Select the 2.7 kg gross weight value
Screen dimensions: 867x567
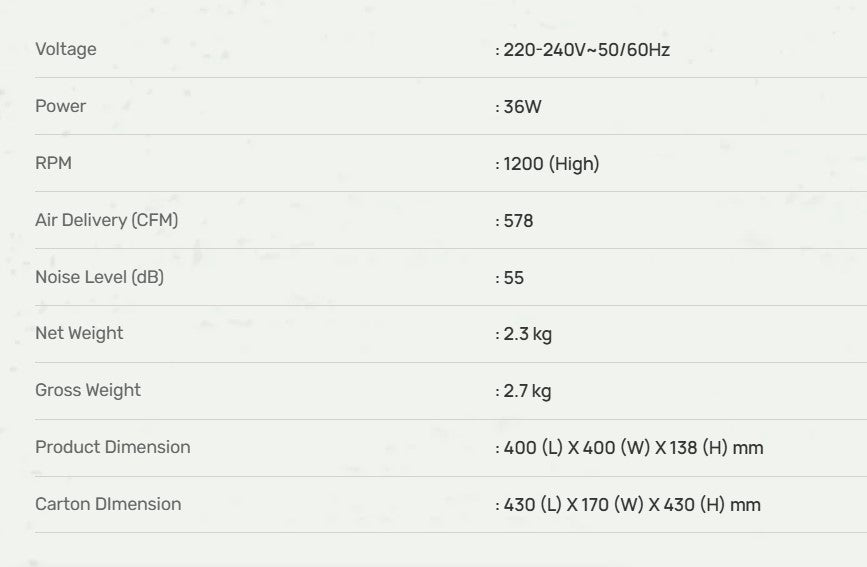527,391
